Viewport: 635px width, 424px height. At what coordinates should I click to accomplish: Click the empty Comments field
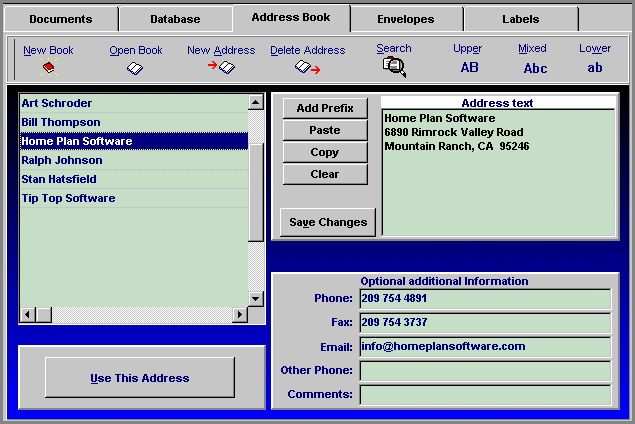pyautogui.click(x=485, y=395)
